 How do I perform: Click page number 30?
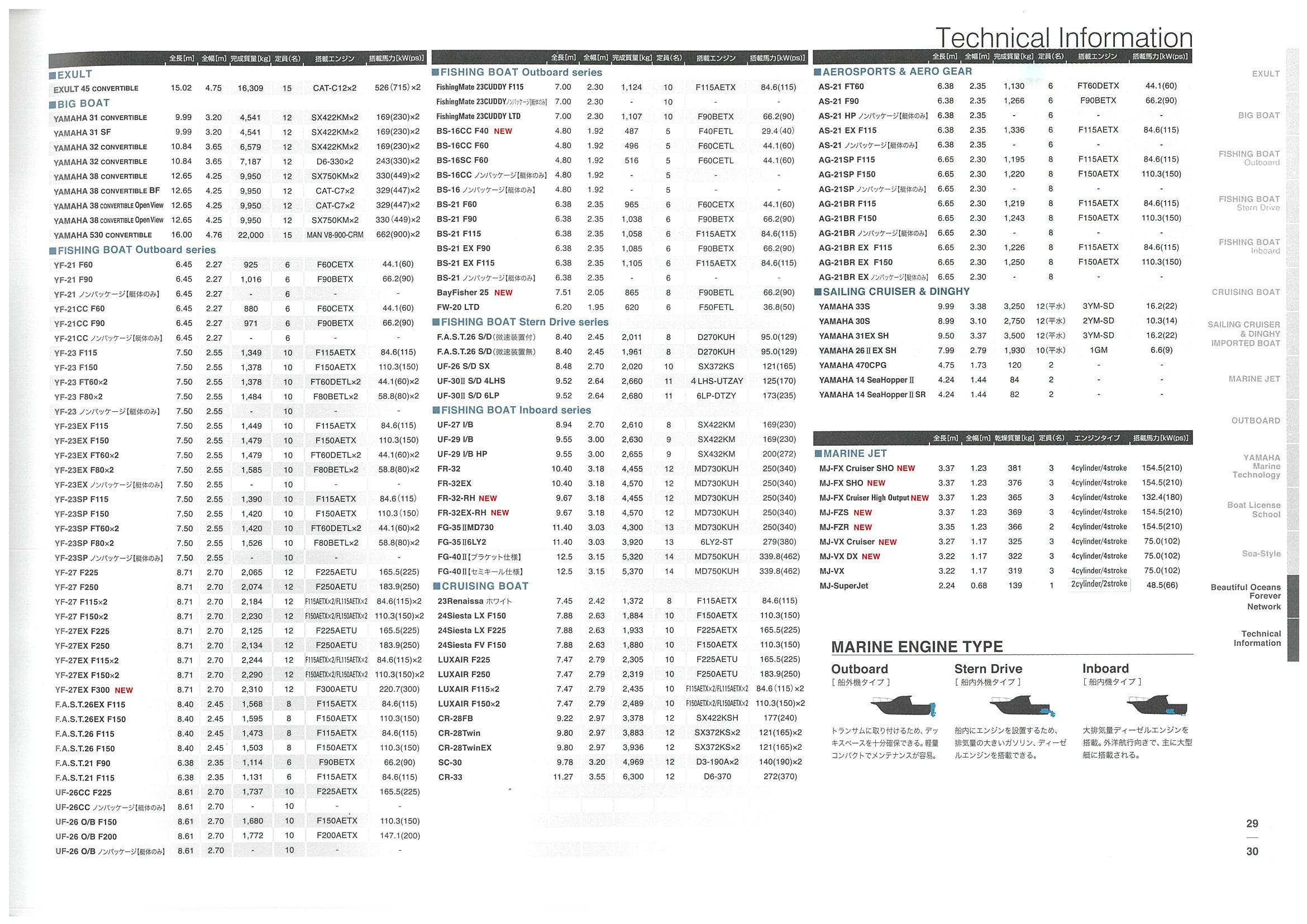pyautogui.click(x=1252, y=852)
